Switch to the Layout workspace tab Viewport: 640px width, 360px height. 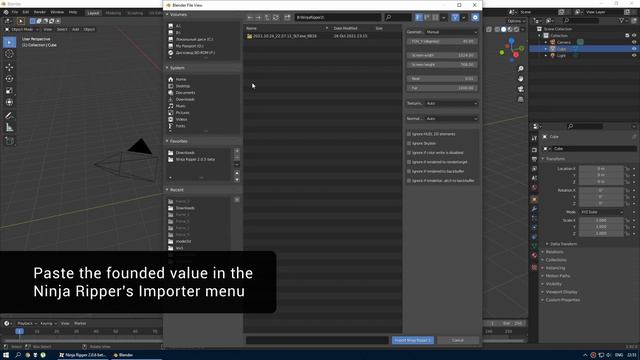(x=93, y=13)
